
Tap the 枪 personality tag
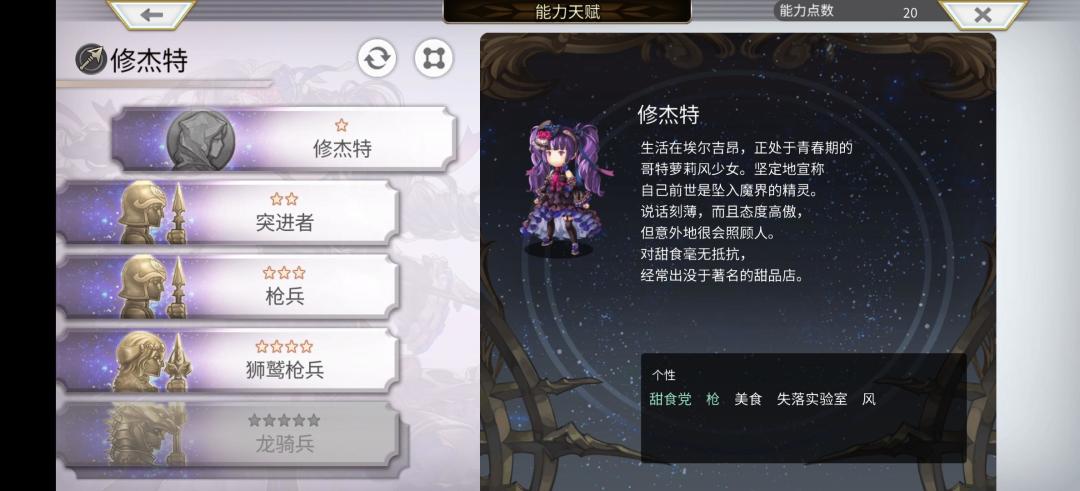point(713,399)
